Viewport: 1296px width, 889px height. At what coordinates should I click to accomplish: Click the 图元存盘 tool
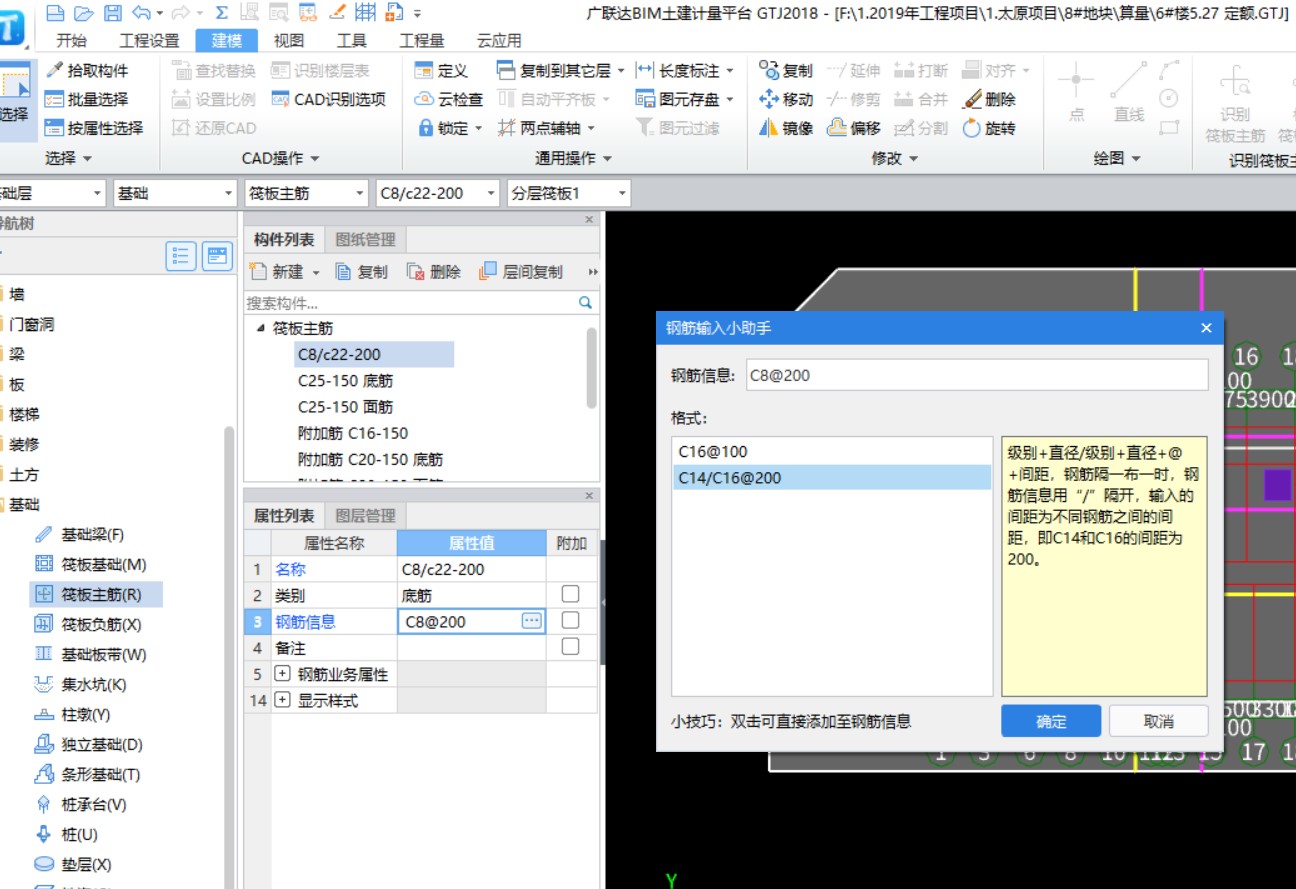(x=678, y=99)
